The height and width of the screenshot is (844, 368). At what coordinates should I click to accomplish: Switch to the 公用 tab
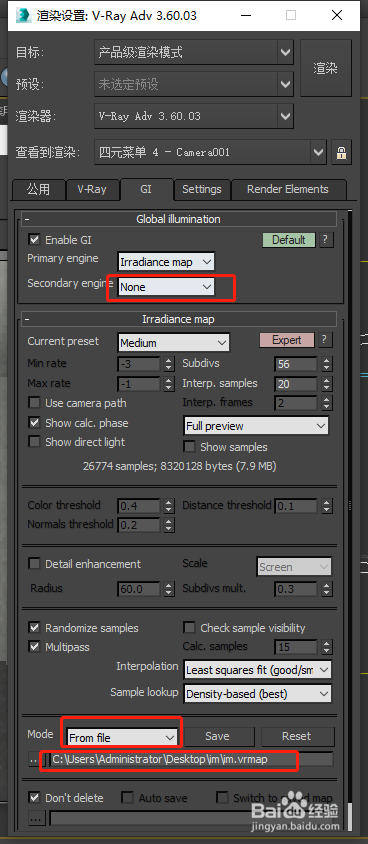pyautogui.click(x=38, y=189)
